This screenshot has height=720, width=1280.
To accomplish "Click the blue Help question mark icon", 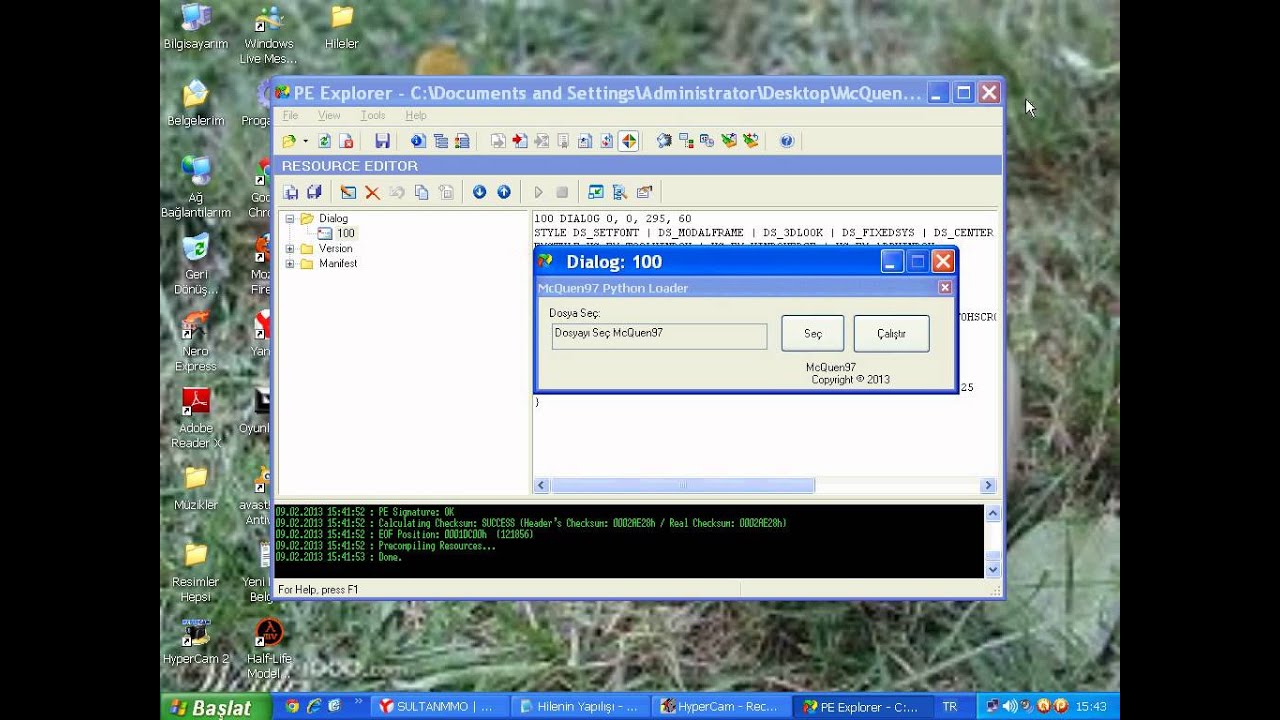I will 787,141.
